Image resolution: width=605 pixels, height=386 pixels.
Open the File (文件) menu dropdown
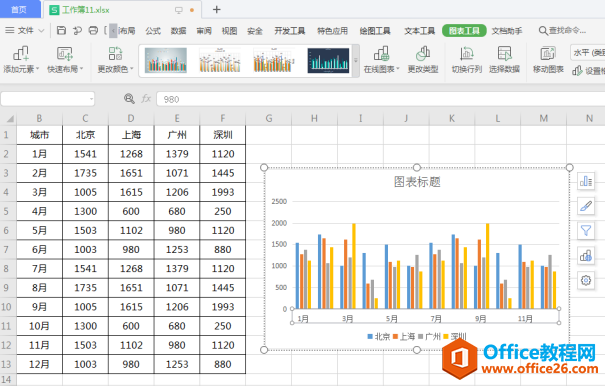tap(25, 30)
